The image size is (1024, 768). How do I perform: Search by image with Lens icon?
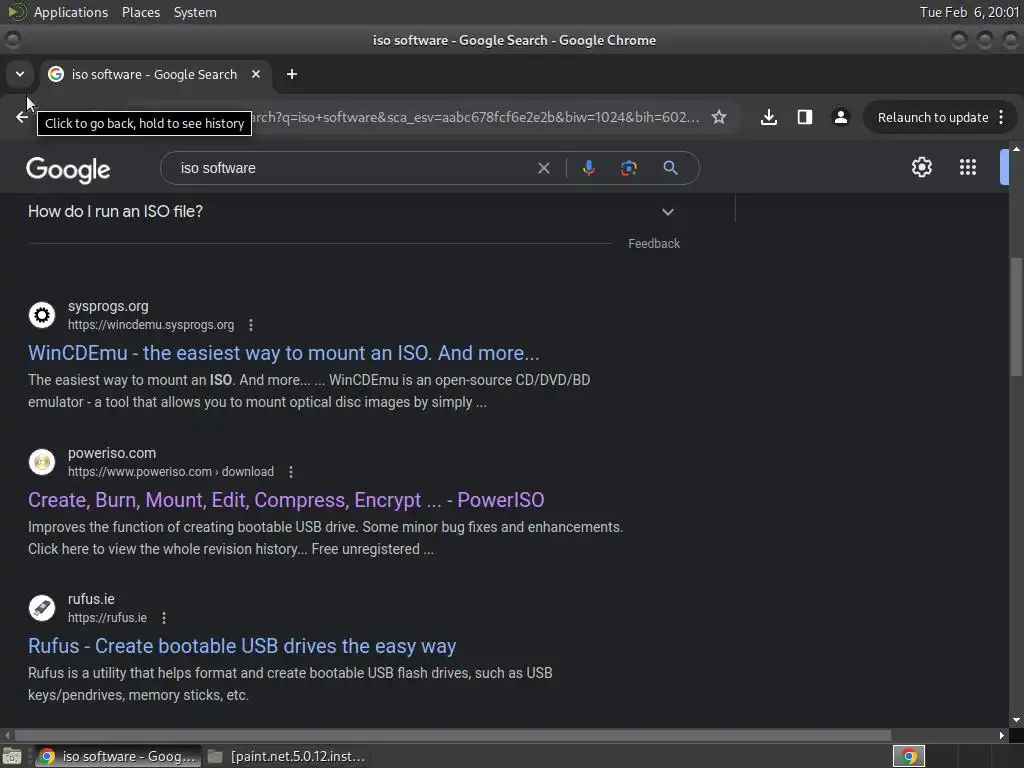(x=628, y=168)
